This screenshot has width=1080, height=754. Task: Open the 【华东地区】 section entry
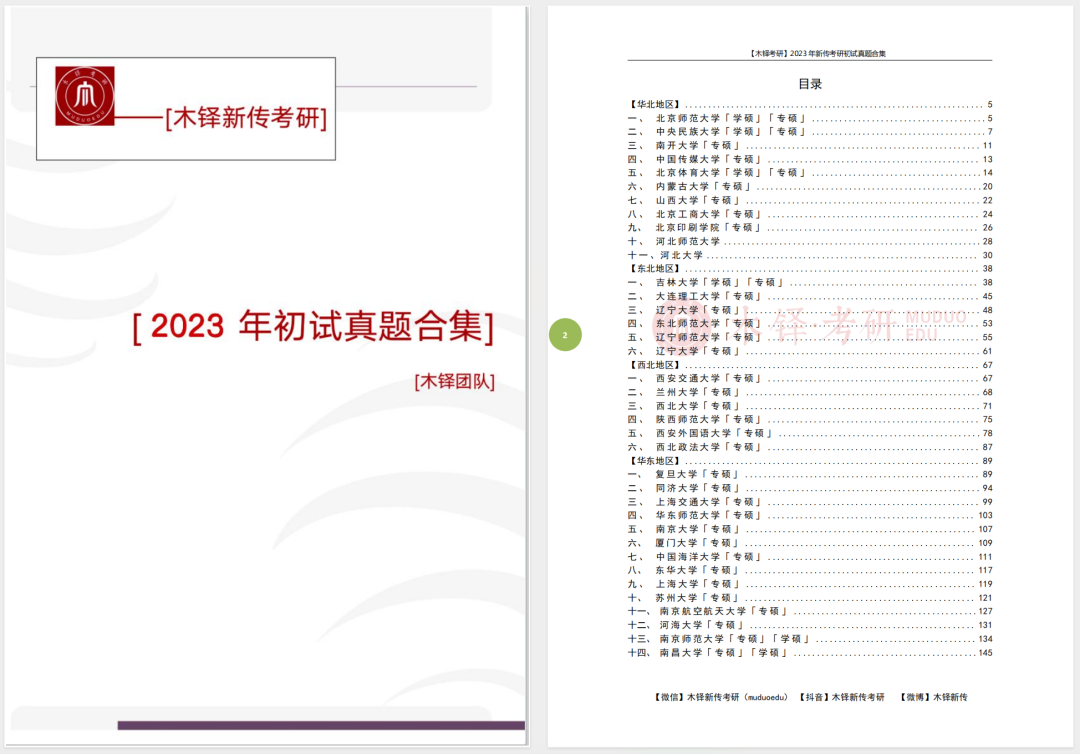[810, 461]
